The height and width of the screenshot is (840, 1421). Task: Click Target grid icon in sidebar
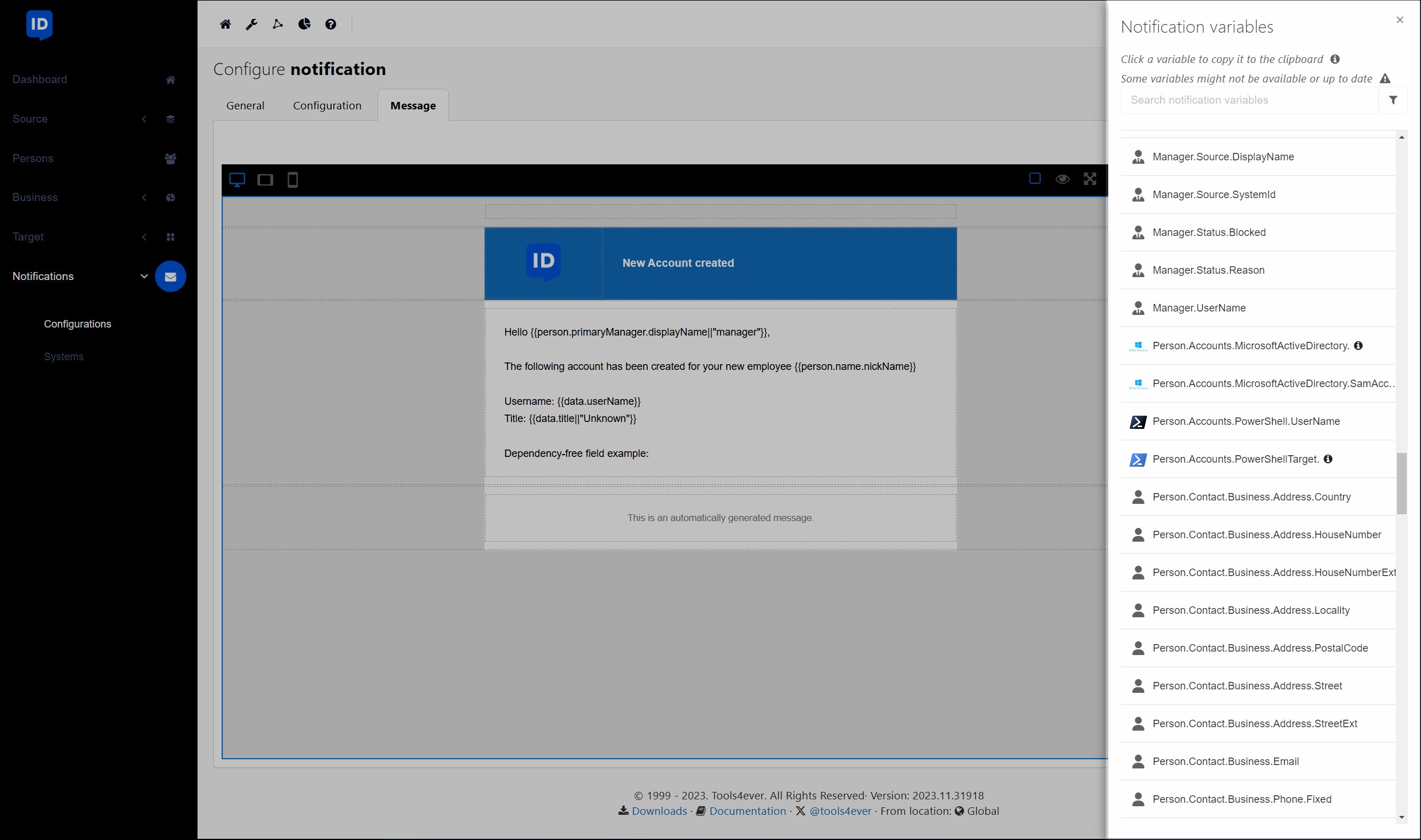[171, 237]
